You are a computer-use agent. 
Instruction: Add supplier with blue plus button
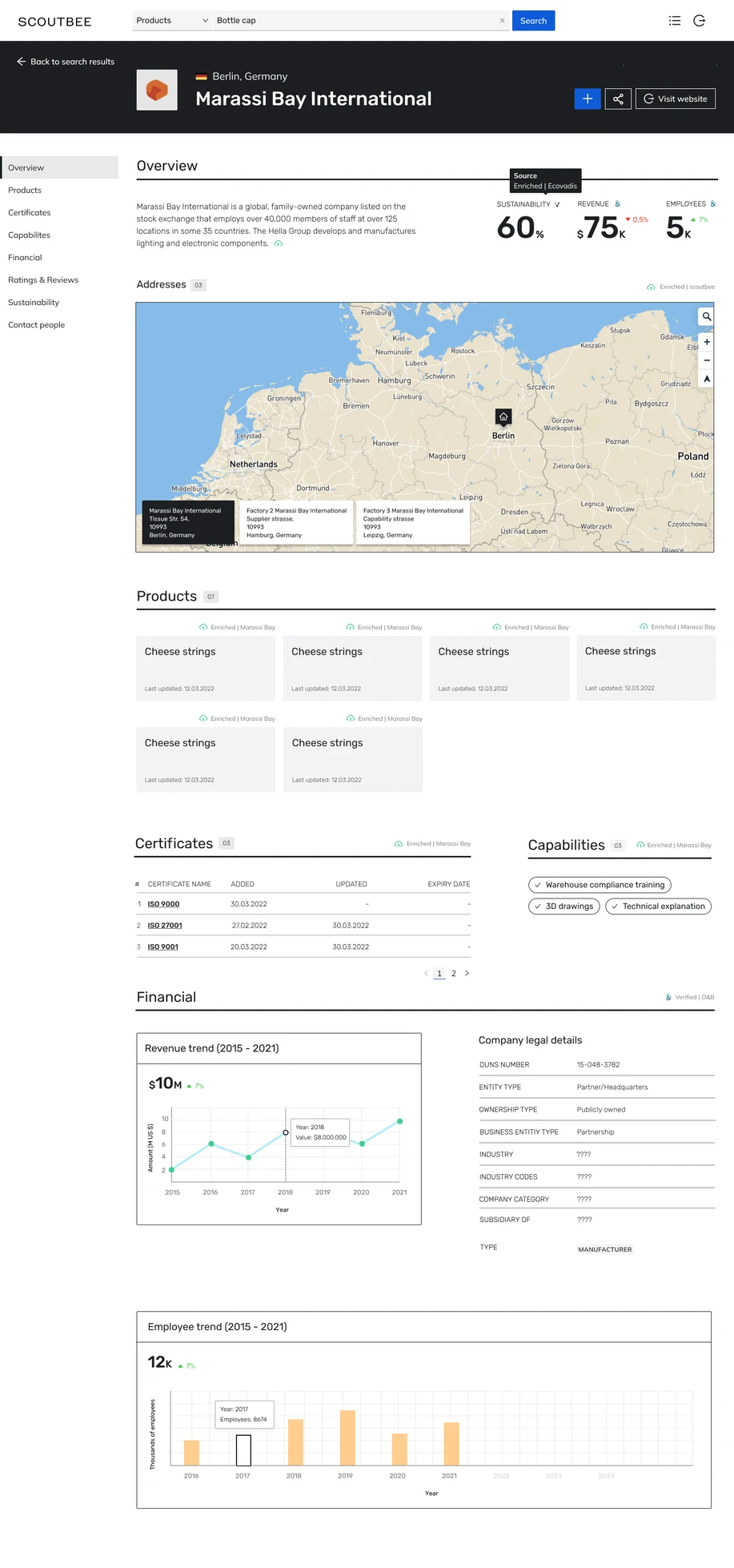click(588, 99)
